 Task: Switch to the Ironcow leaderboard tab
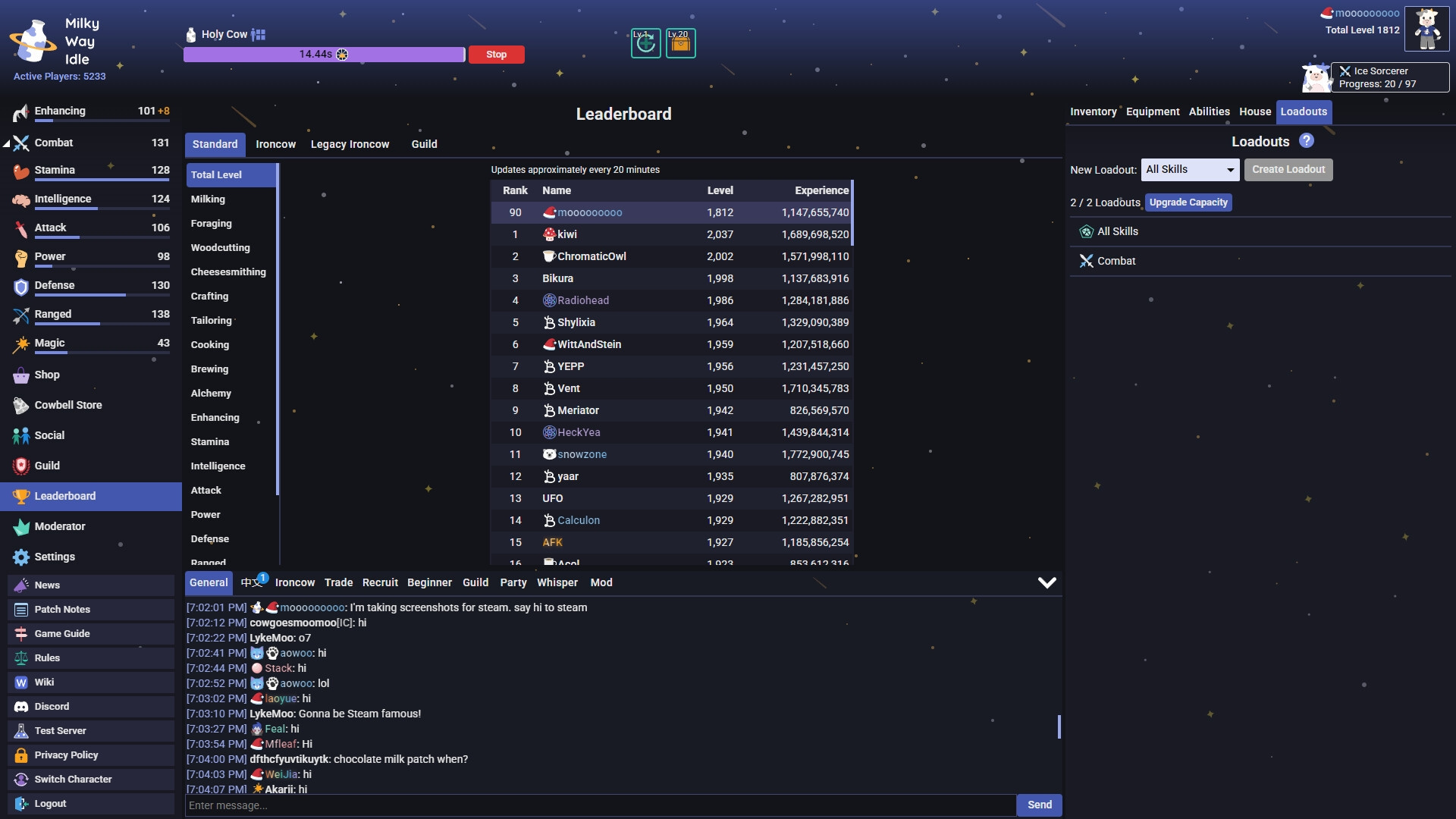276,144
